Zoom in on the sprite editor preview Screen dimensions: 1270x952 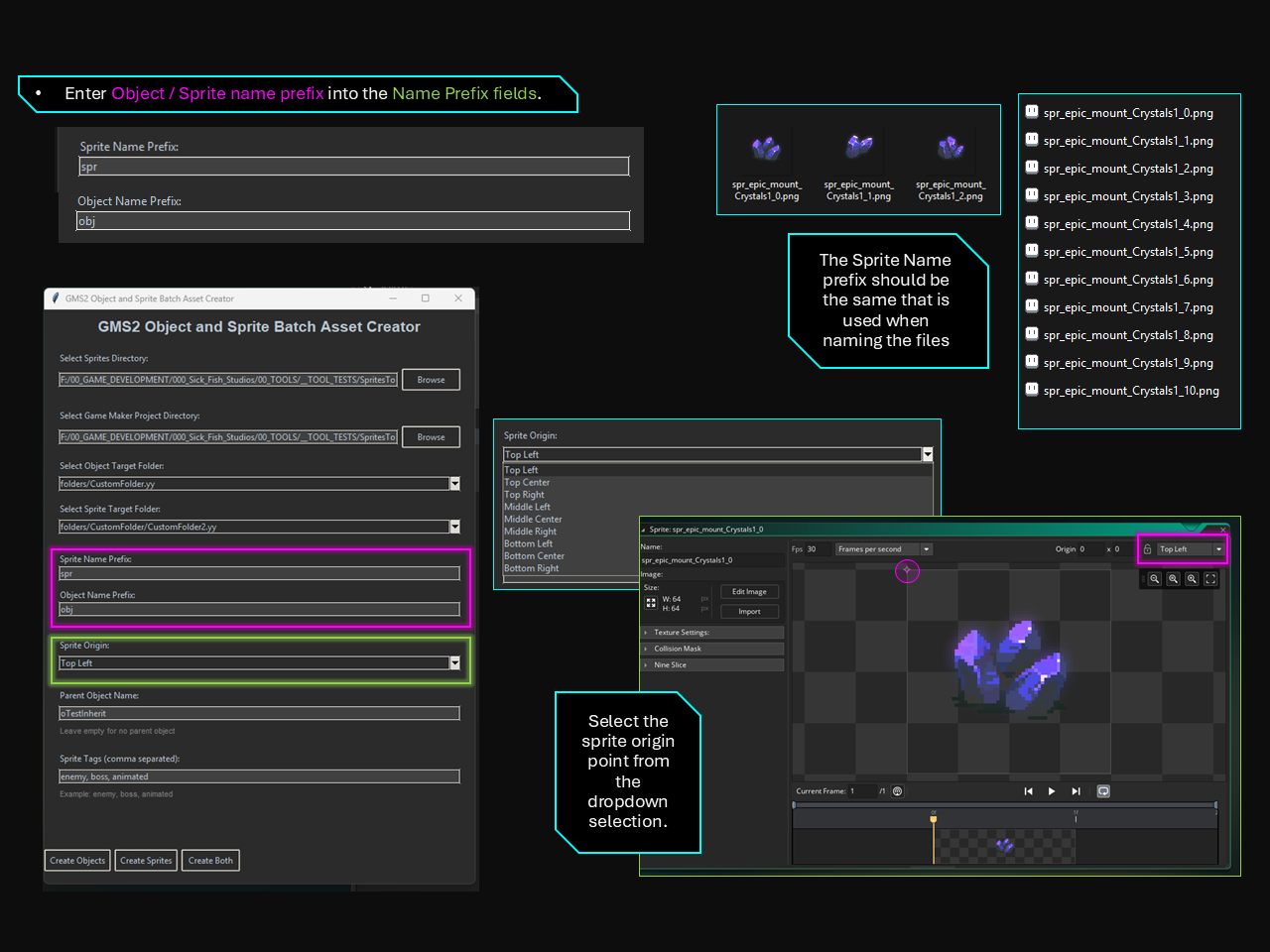(x=1192, y=579)
